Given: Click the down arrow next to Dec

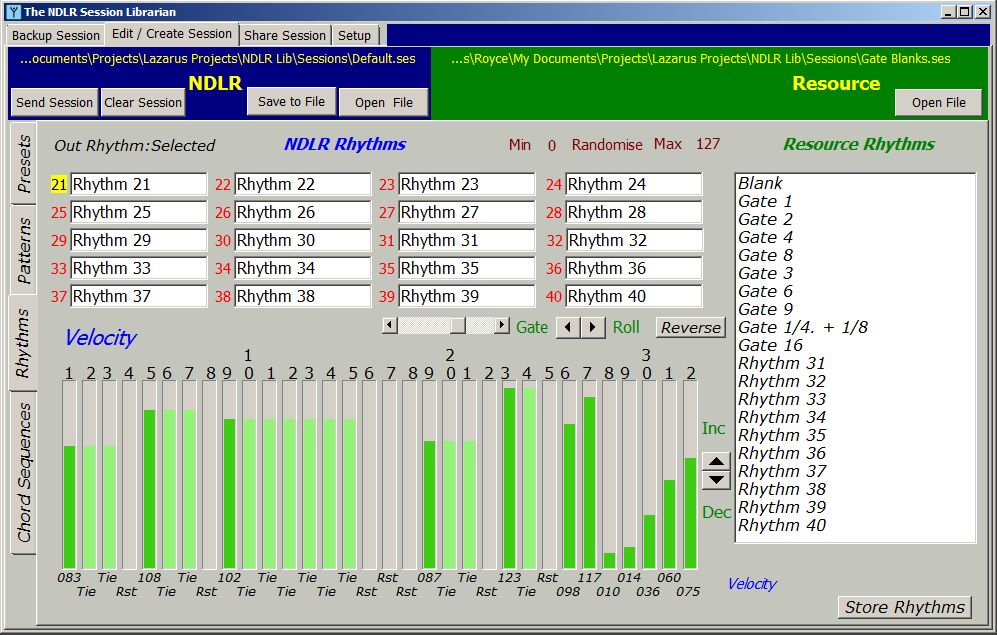Looking at the screenshot, I should pos(716,479).
